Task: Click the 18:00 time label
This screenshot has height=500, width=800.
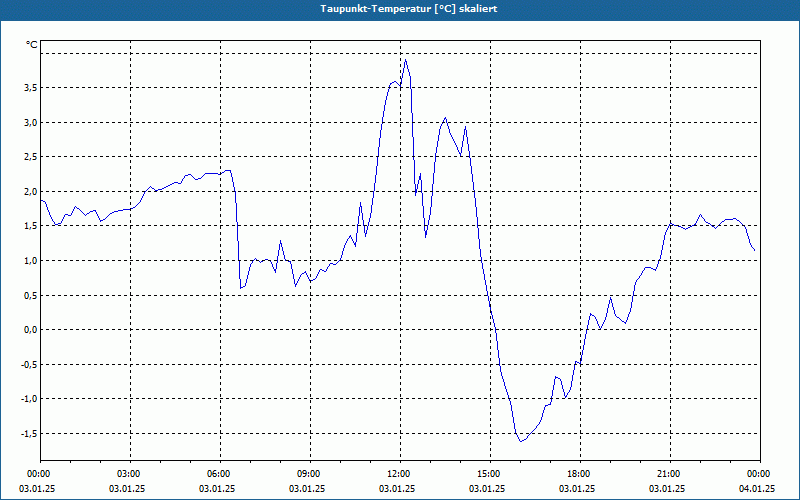Action: (580, 474)
